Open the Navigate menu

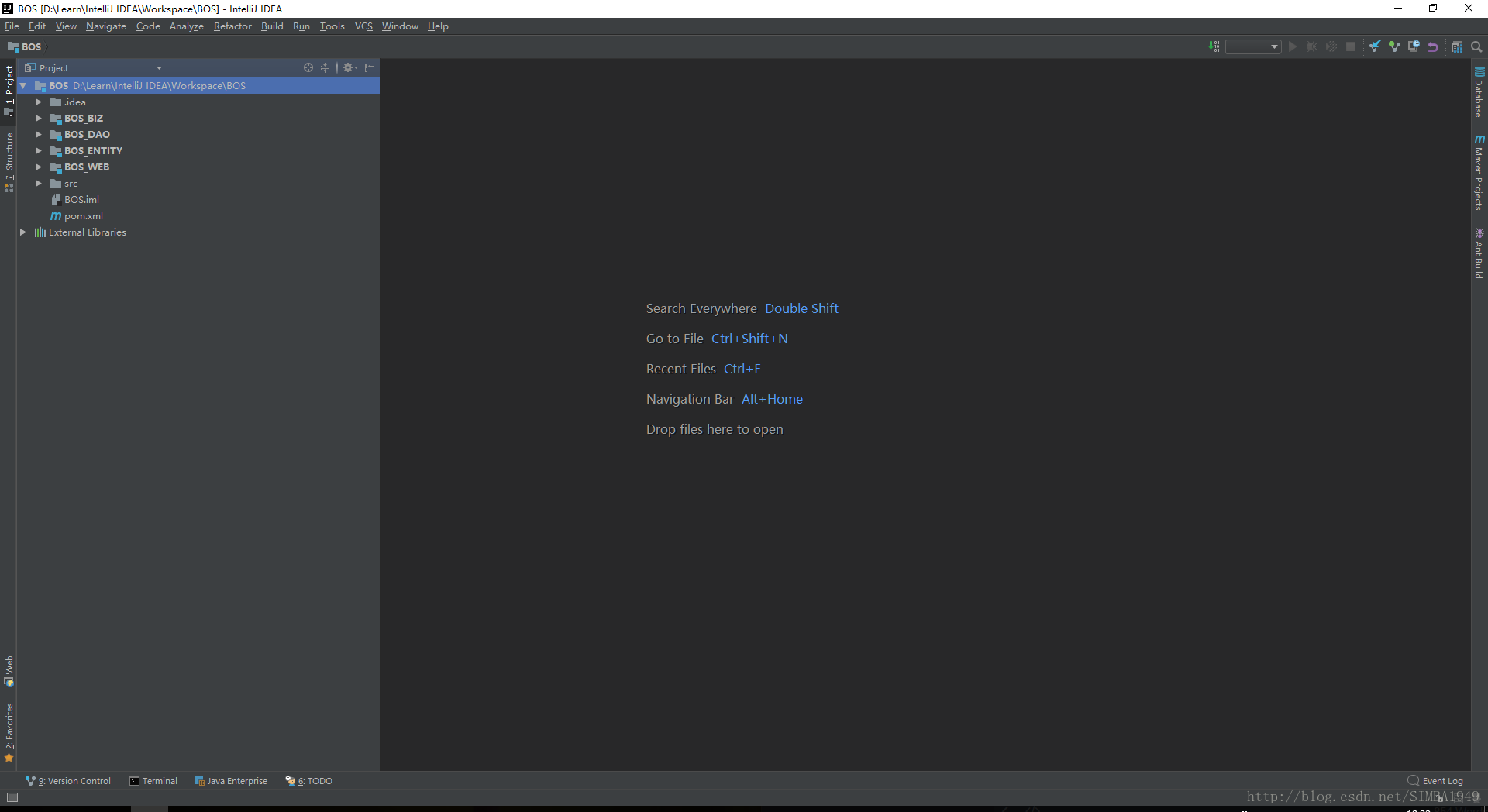click(106, 26)
